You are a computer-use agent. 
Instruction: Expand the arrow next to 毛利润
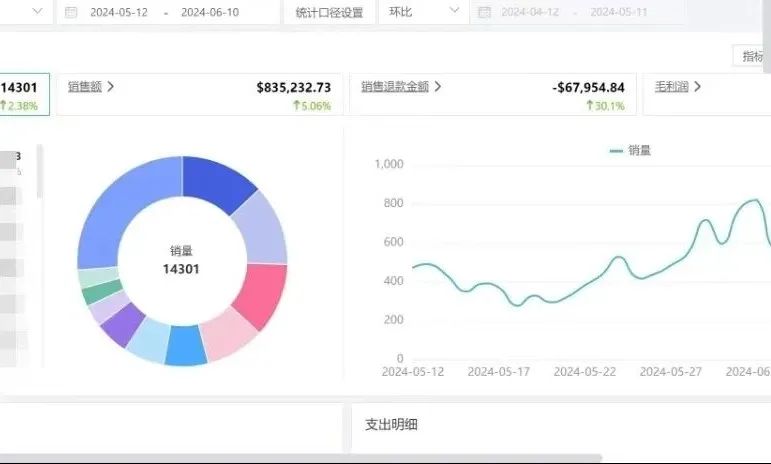coord(697,87)
